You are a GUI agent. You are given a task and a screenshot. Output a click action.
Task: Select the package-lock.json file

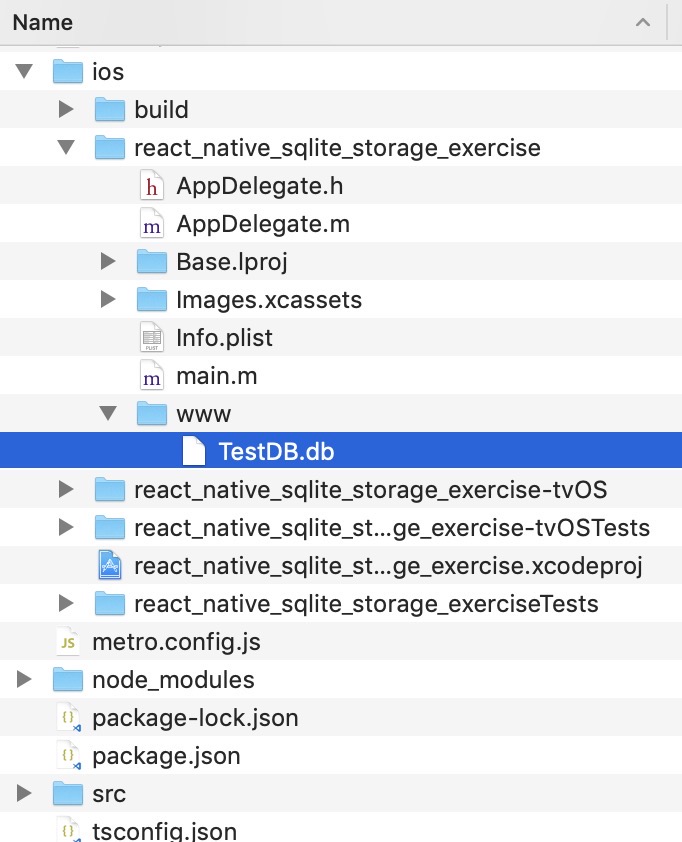click(196, 717)
